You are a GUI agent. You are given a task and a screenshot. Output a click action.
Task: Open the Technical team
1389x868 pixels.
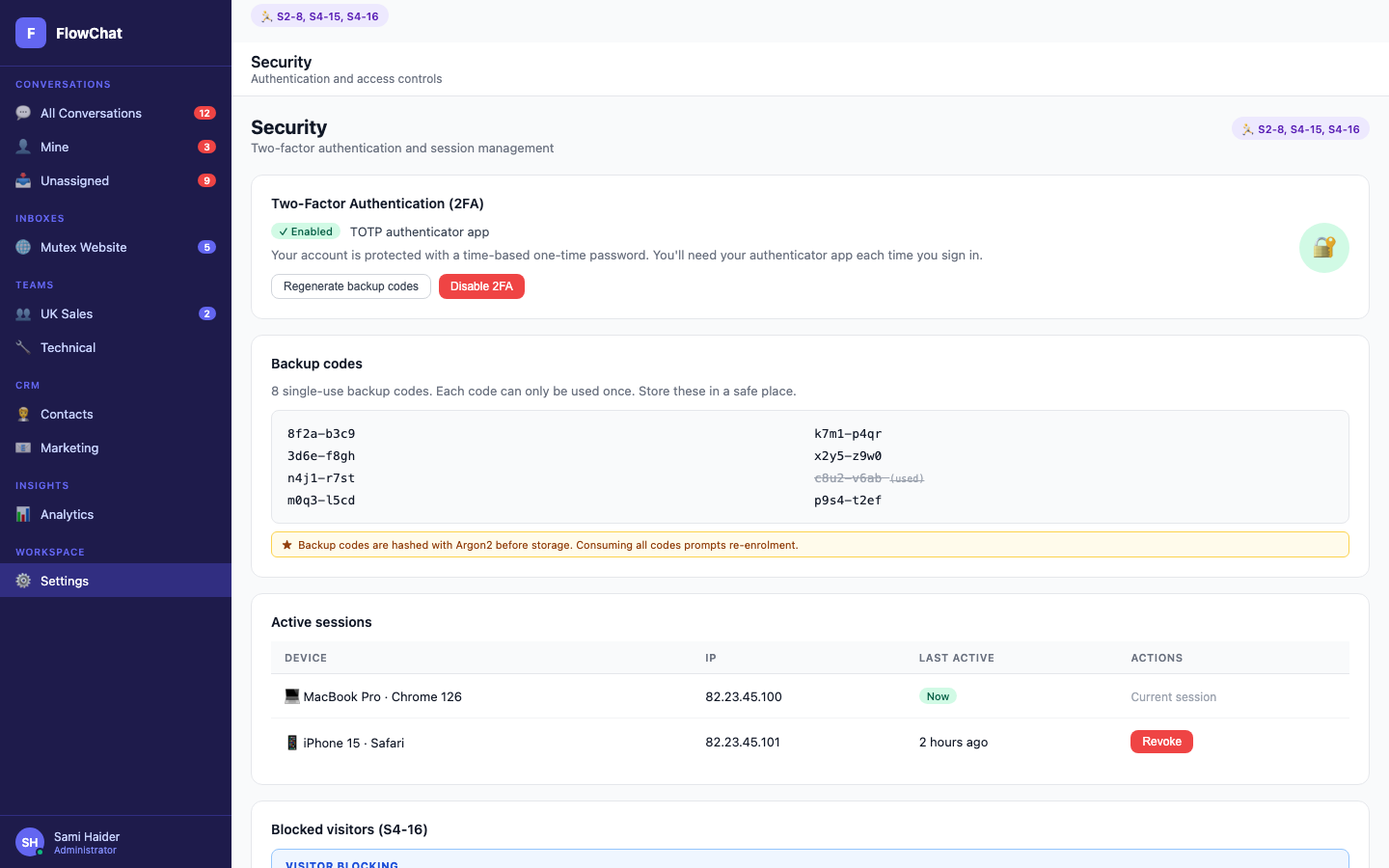(116, 347)
